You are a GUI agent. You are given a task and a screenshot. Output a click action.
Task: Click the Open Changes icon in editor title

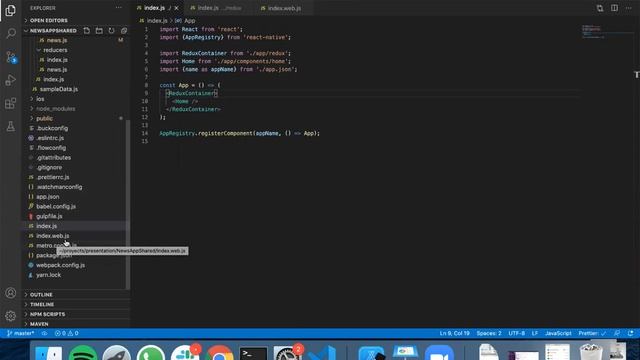pos(600,8)
